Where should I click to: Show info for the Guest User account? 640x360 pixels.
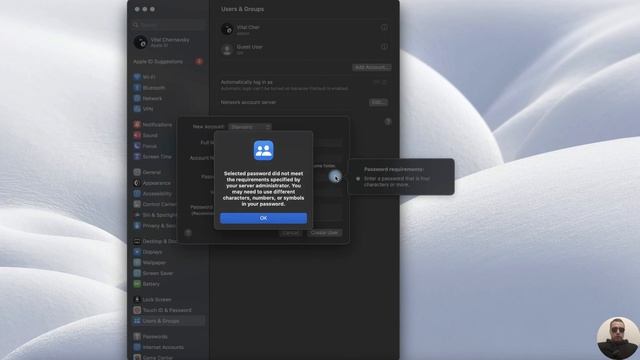click(384, 47)
